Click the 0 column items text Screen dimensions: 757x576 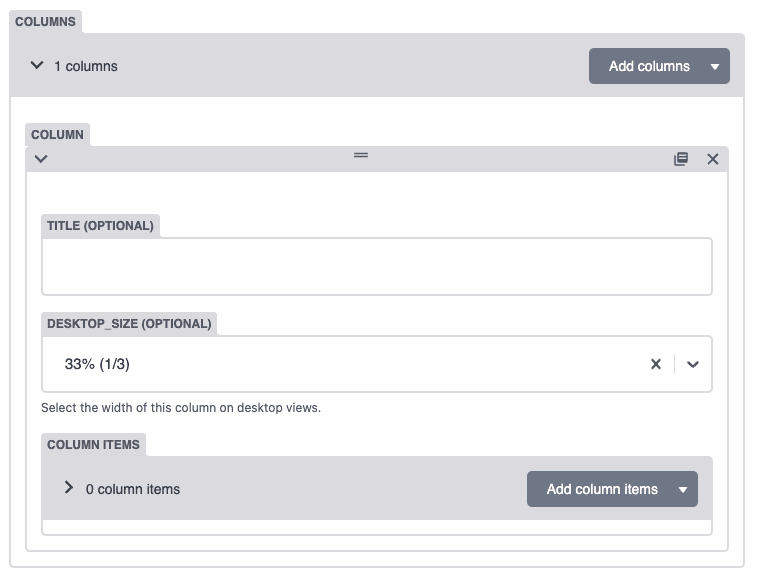133,489
